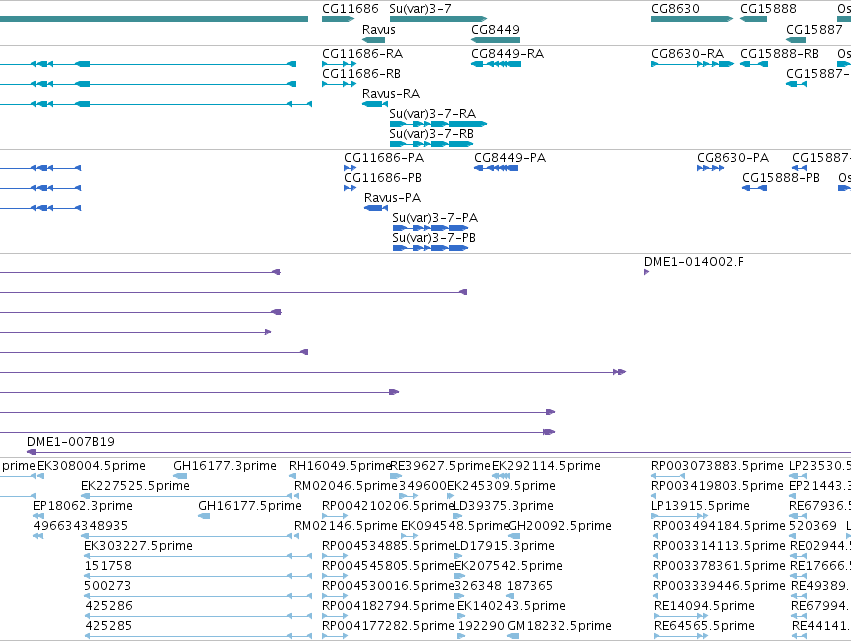This screenshot has height=641, width=851.
Task: Select the CG11686-RB transcript glyph
Action: (339, 84)
